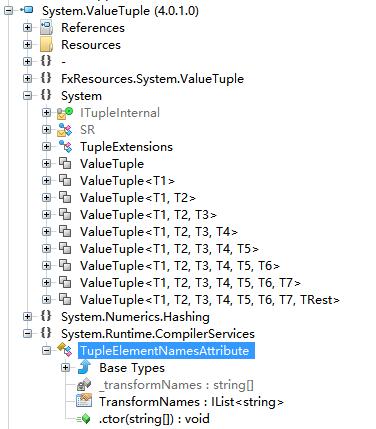Click the SR class icon

coord(65,130)
